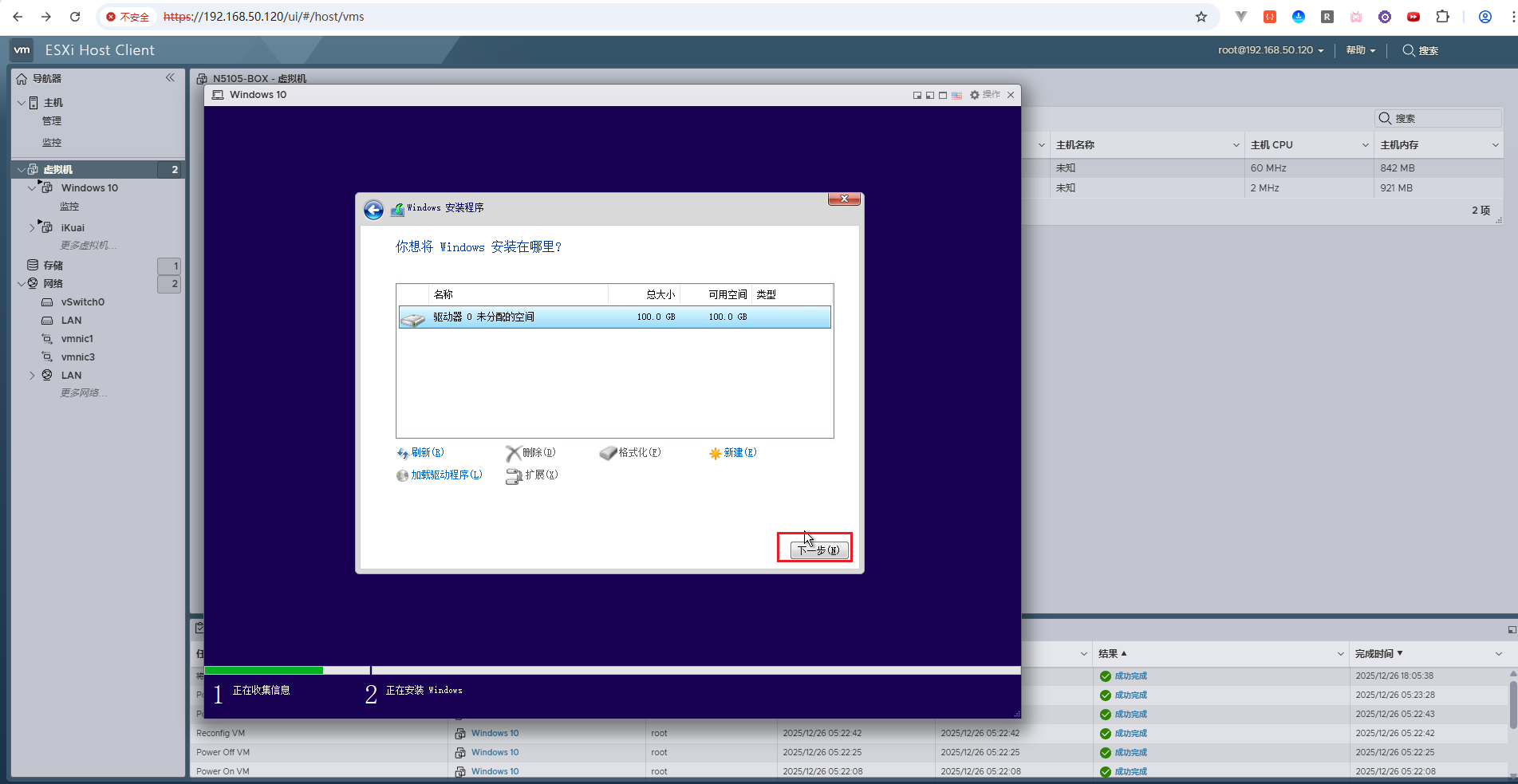Click the fullscreen icon on console toolbar
Screen dimensions: 1518x784
click(x=944, y=94)
